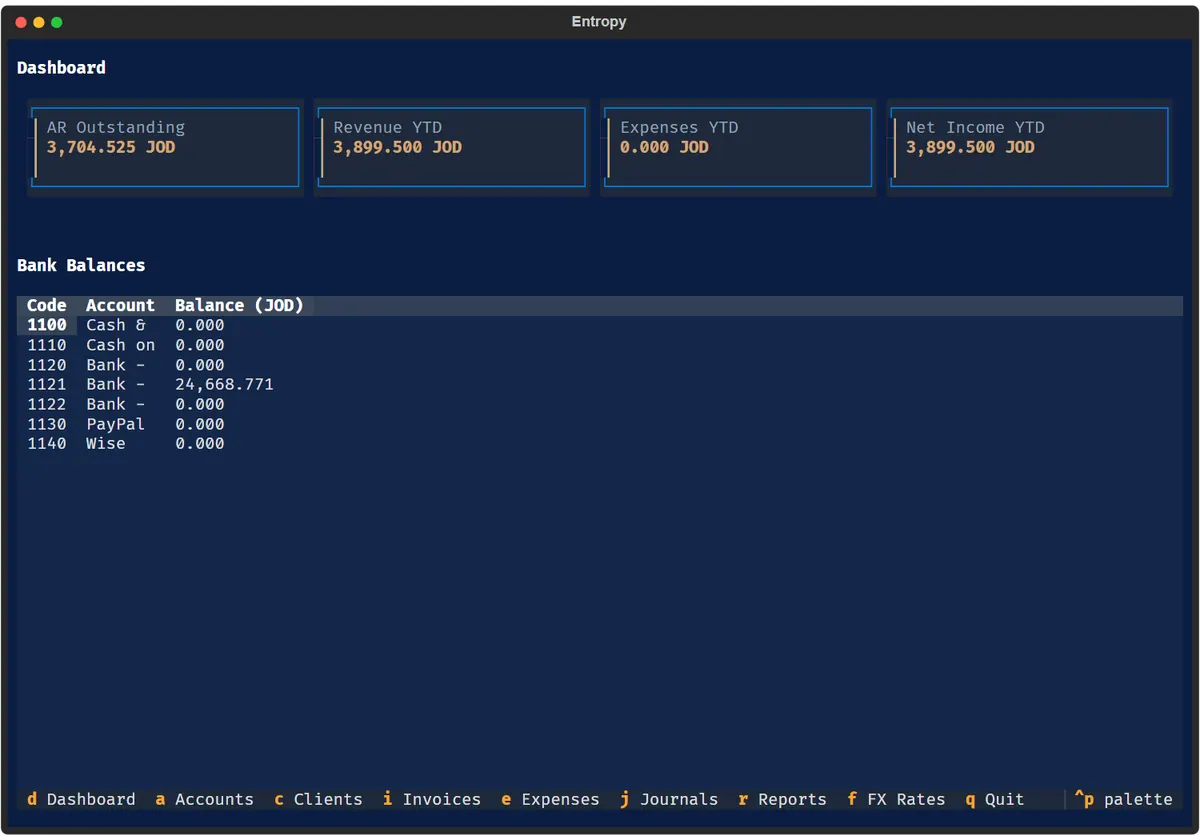This screenshot has width=1200, height=840.
Task: Minimize the Entropy window
Action: (x=39, y=22)
